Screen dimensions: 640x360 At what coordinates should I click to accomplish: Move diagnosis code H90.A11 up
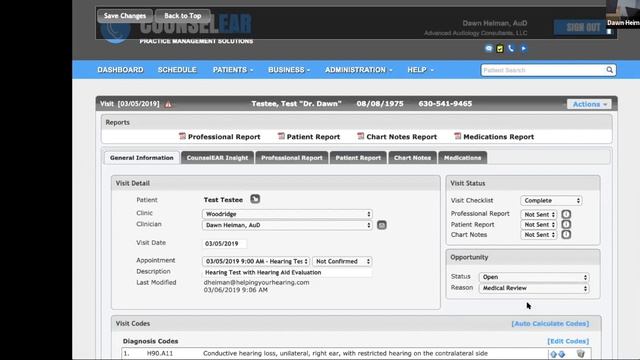click(x=553, y=354)
